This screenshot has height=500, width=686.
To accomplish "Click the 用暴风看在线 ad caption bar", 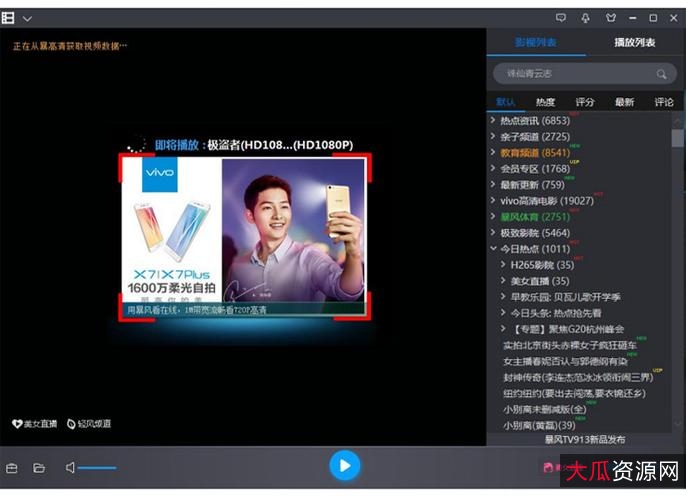I will (x=244, y=310).
